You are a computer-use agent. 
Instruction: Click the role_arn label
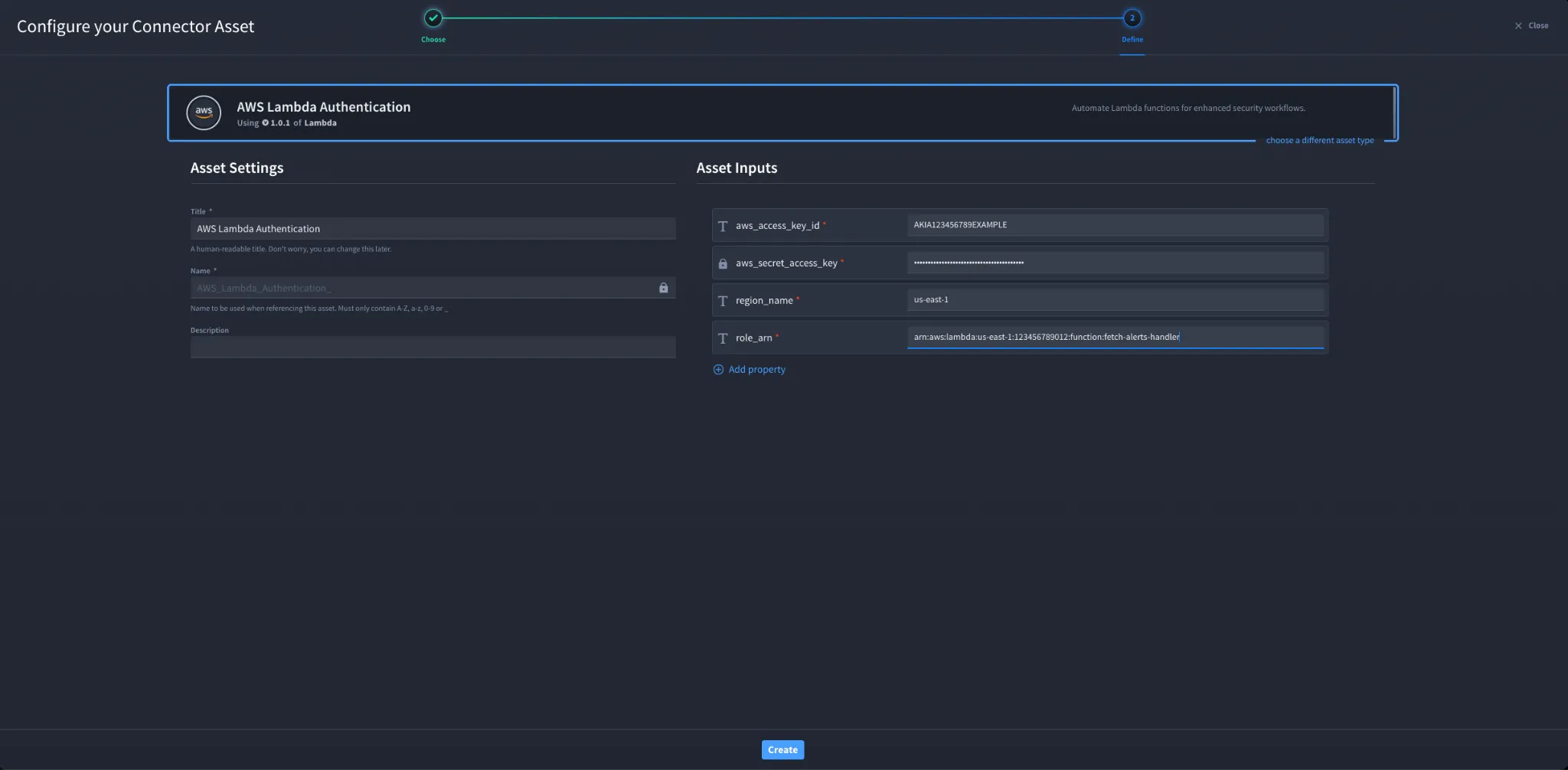(753, 338)
